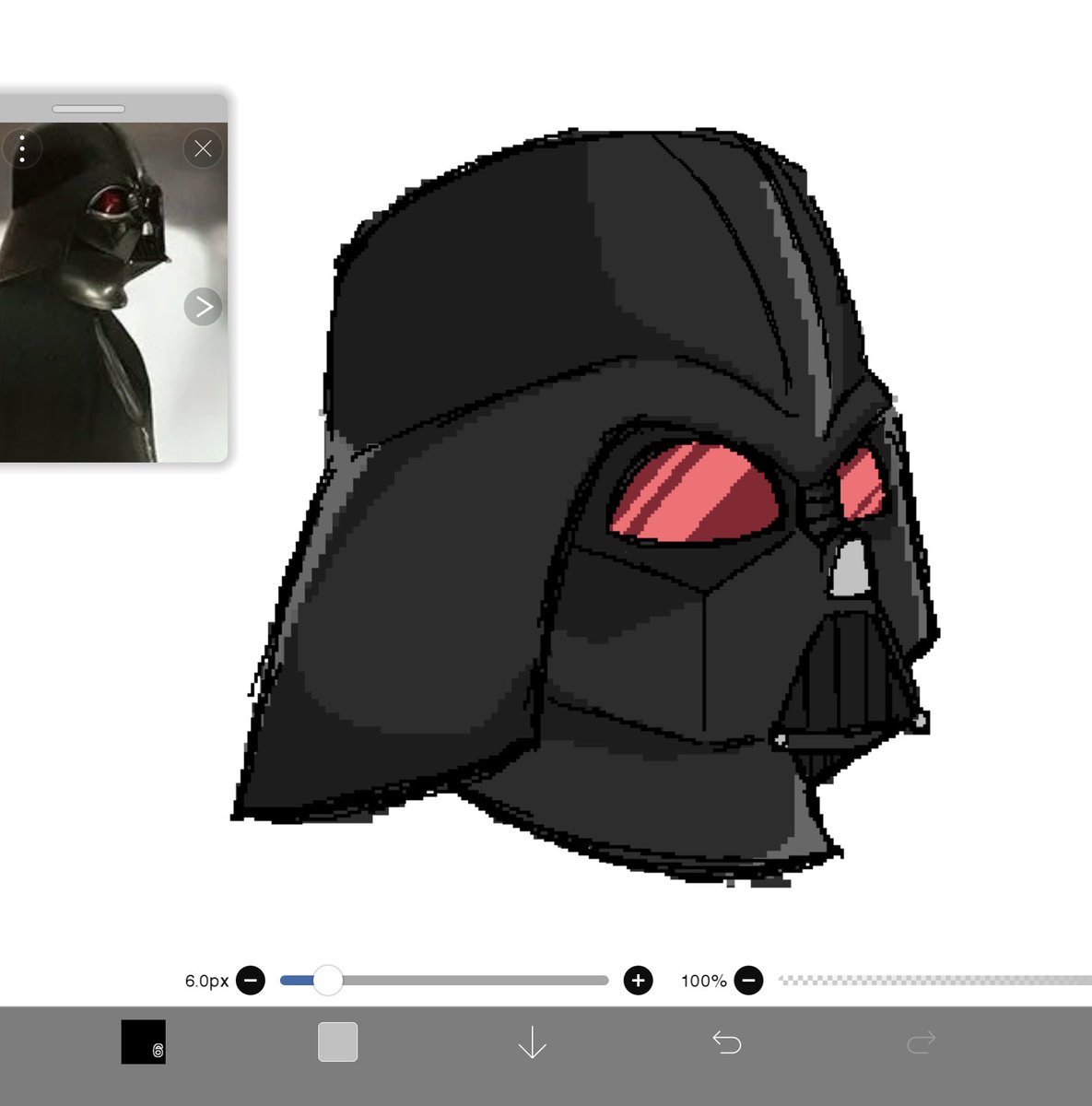
Task: Click the reference window drag handle
Action: [88, 109]
